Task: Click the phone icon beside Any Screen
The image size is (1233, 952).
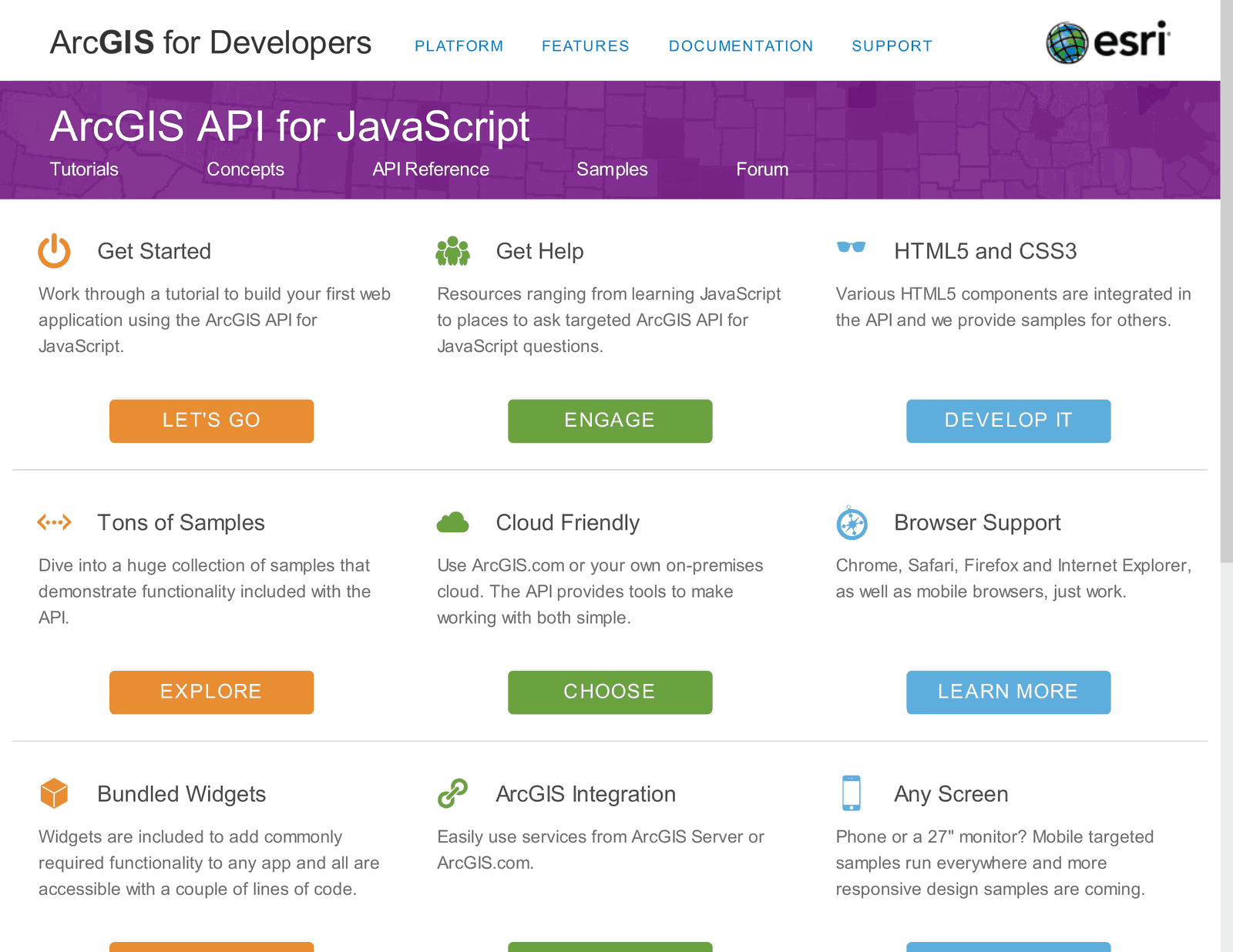Action: 851,793
